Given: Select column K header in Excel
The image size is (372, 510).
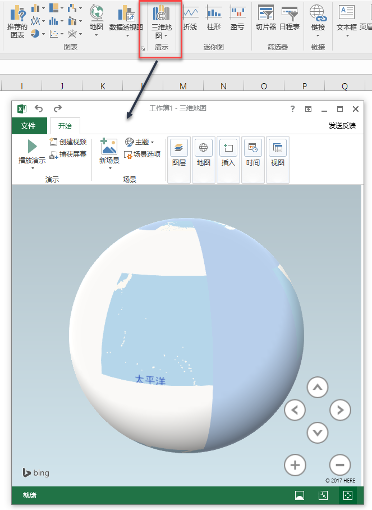Looking at the screenshot, I should pos(103,86).
